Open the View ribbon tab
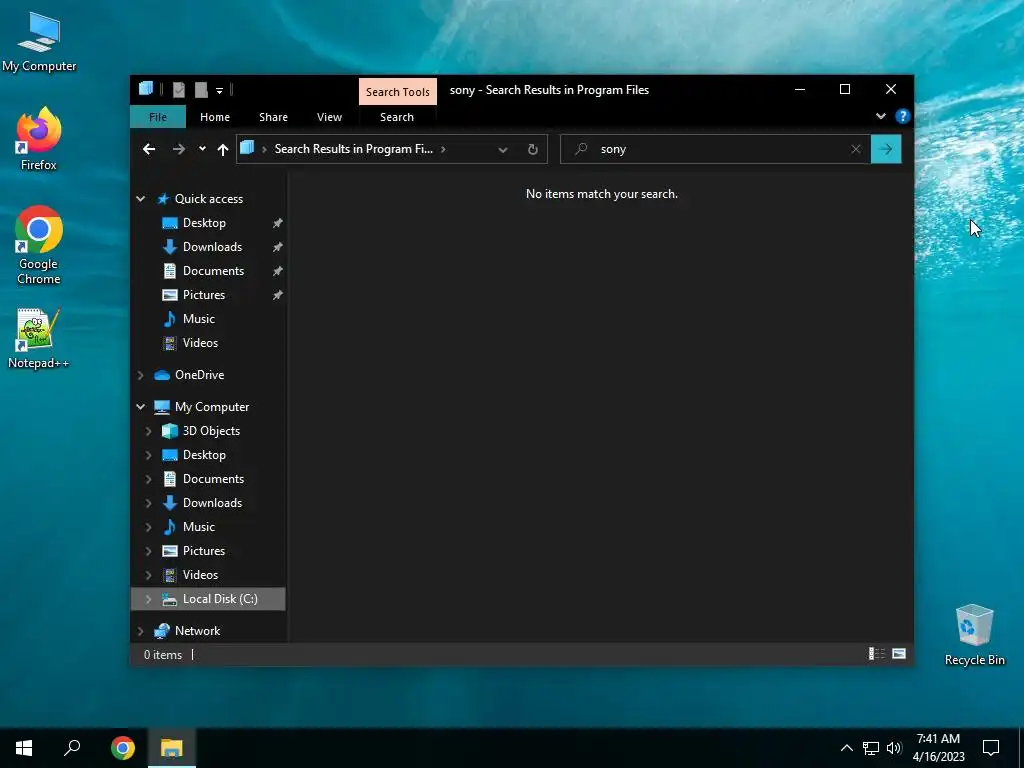 pyautogui.click(x=329, y=117)
